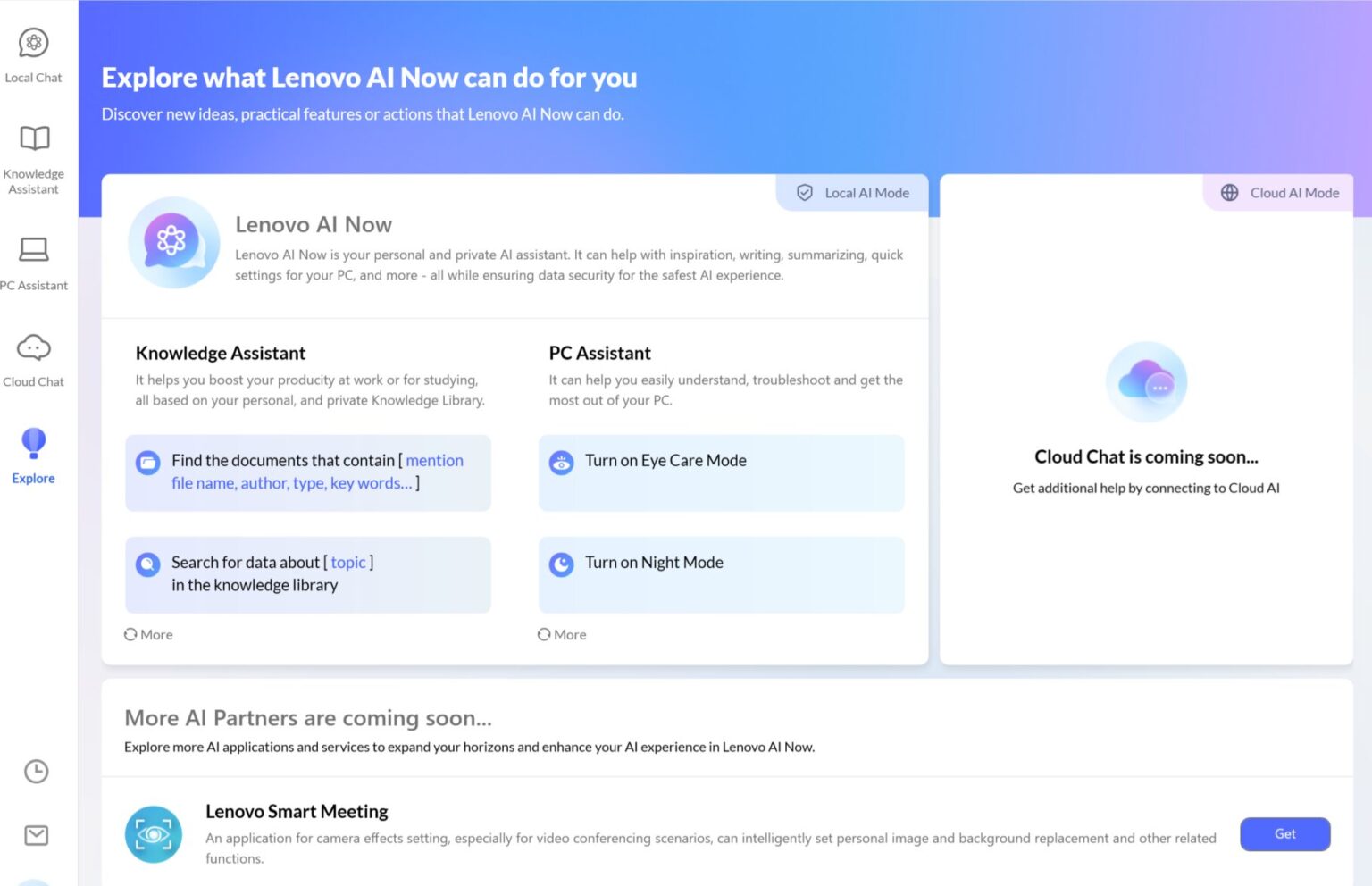Select the Local AI Mode badge
This screenshot has height=886, width=1372.
tap(851, 192)
